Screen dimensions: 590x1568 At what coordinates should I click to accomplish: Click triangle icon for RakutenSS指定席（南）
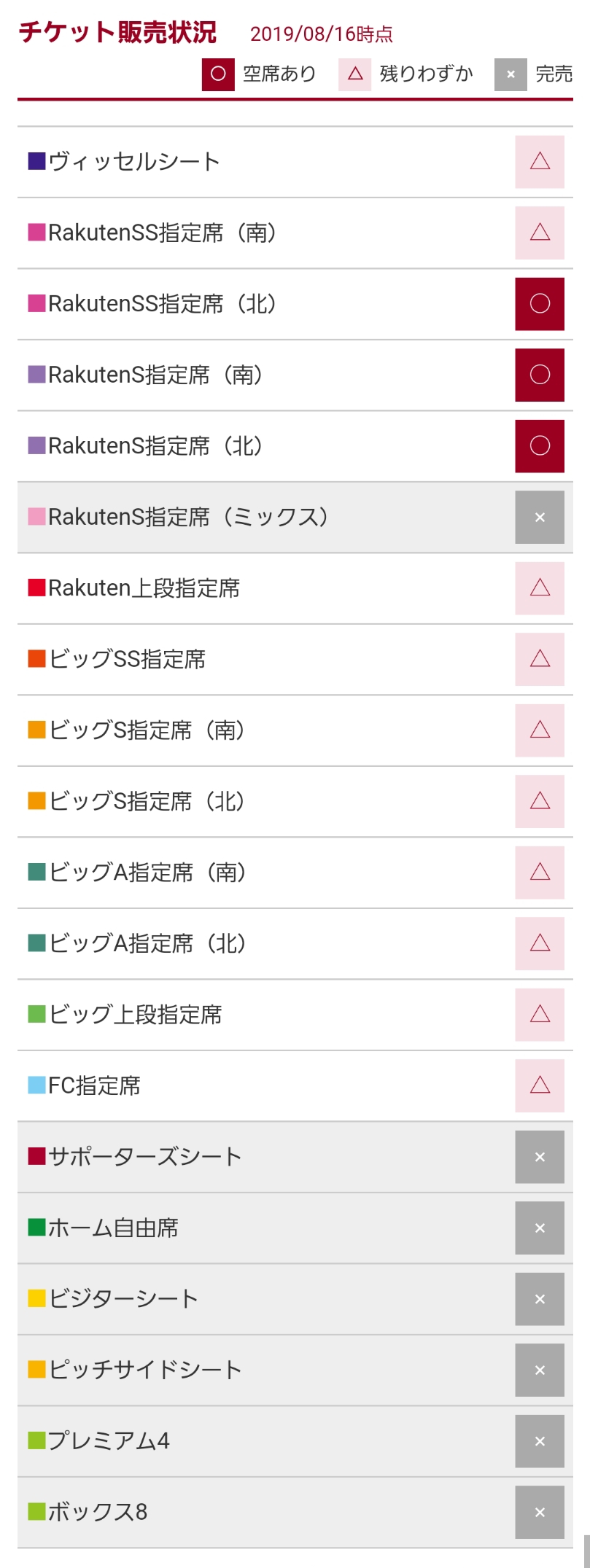(x=540, y=233)
